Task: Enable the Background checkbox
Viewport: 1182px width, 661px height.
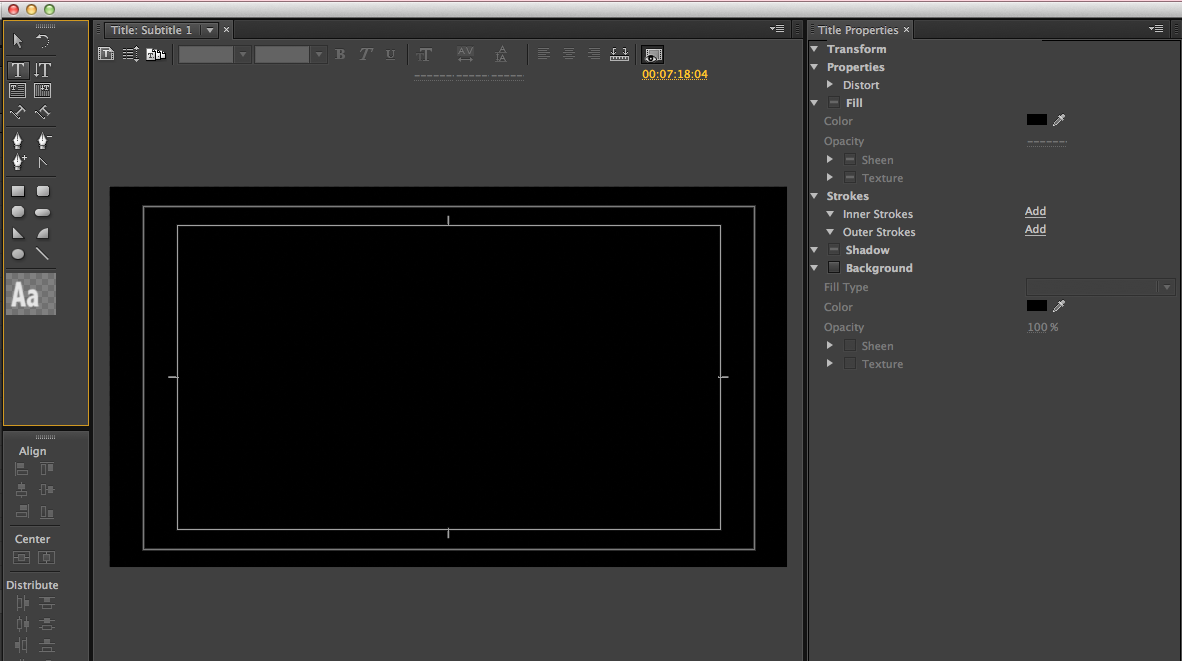Action: point(834,268)
